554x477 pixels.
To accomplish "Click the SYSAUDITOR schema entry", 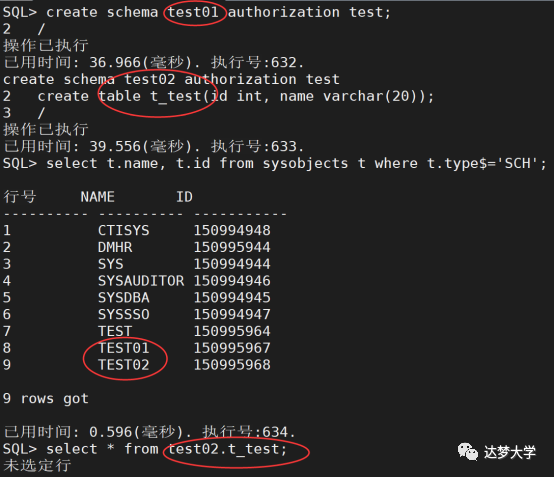I will tap(141, 281).
